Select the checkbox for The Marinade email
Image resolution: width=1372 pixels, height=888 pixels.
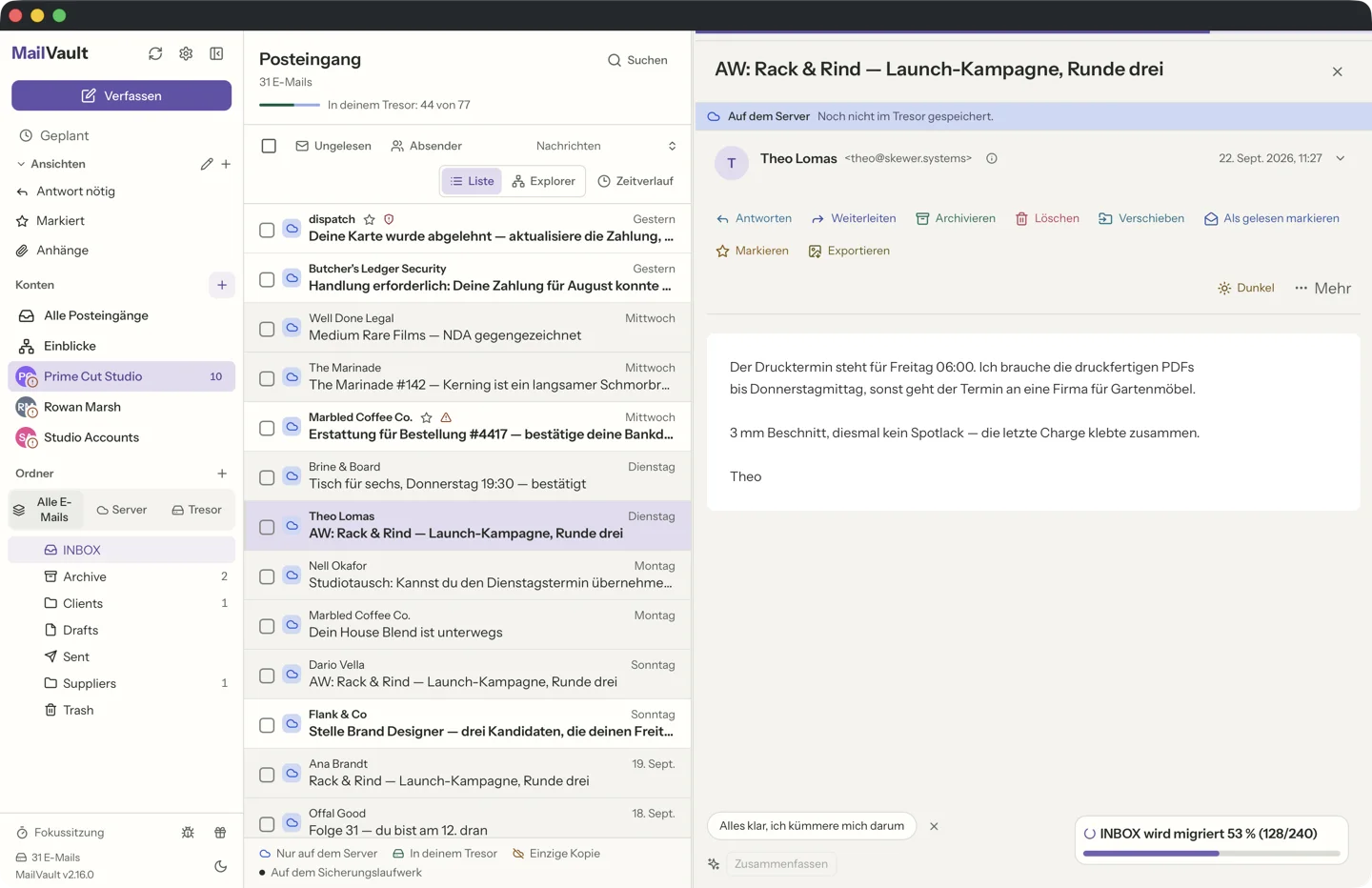pyautogui.click(x=267, y=378)
